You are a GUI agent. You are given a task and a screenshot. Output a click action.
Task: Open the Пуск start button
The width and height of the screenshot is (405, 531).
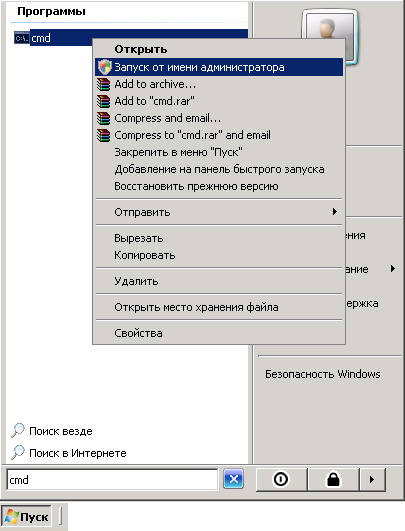pos(27,517)
